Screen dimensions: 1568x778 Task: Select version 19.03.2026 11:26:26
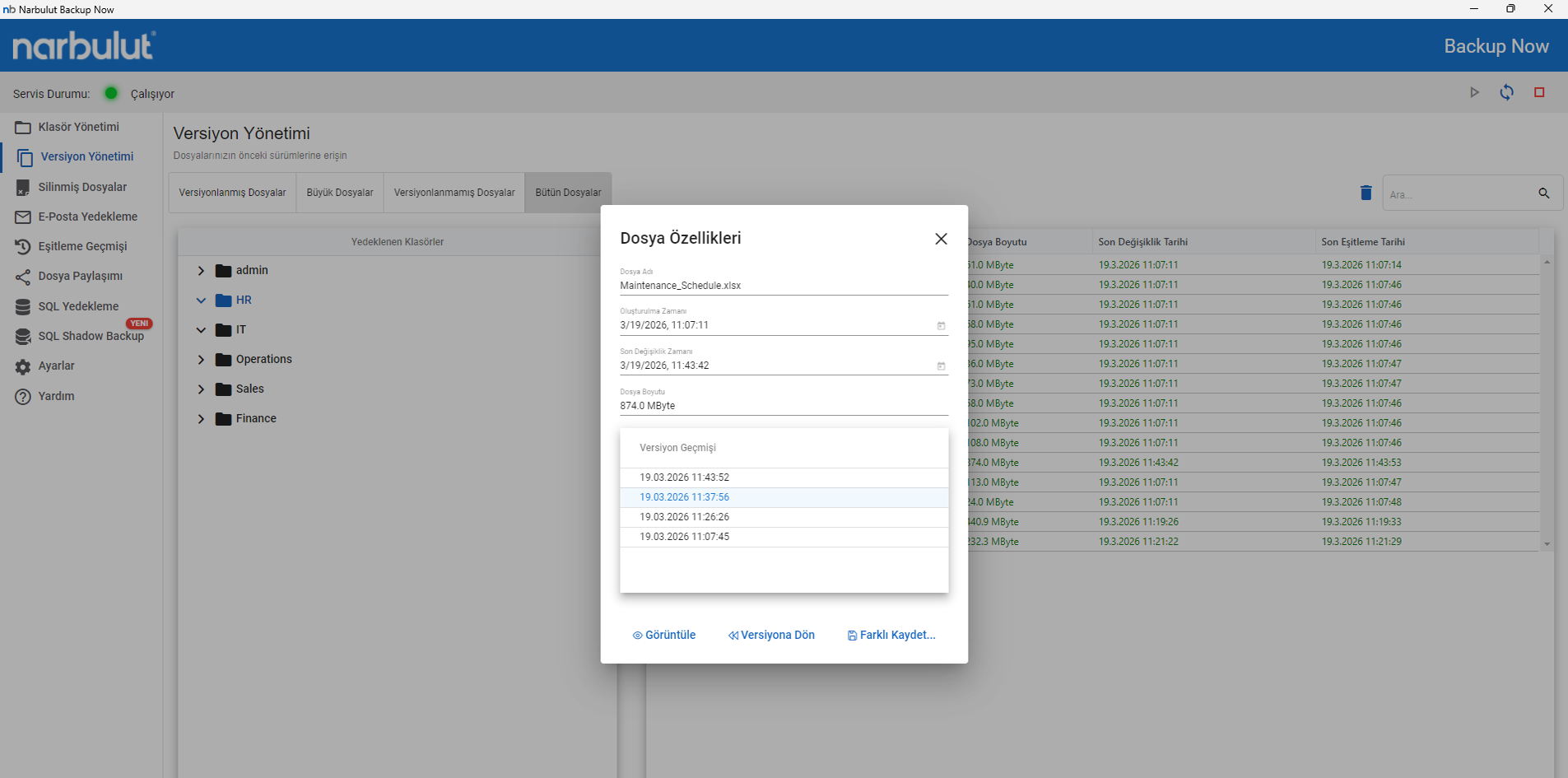coord(684,517)
